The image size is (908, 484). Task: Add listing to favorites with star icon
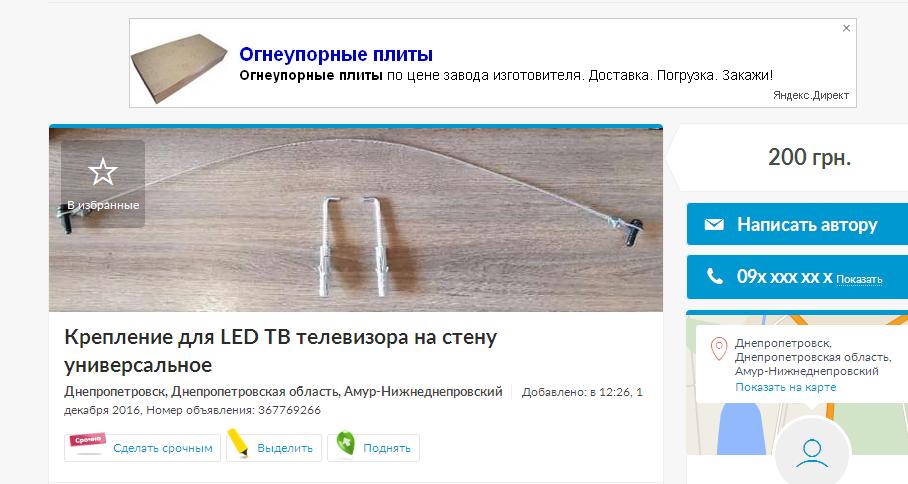point(102,183)
